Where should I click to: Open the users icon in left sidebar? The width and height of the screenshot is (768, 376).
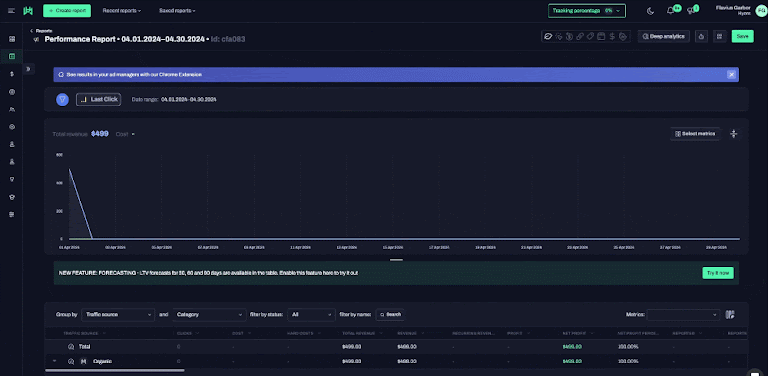(12, 109)
